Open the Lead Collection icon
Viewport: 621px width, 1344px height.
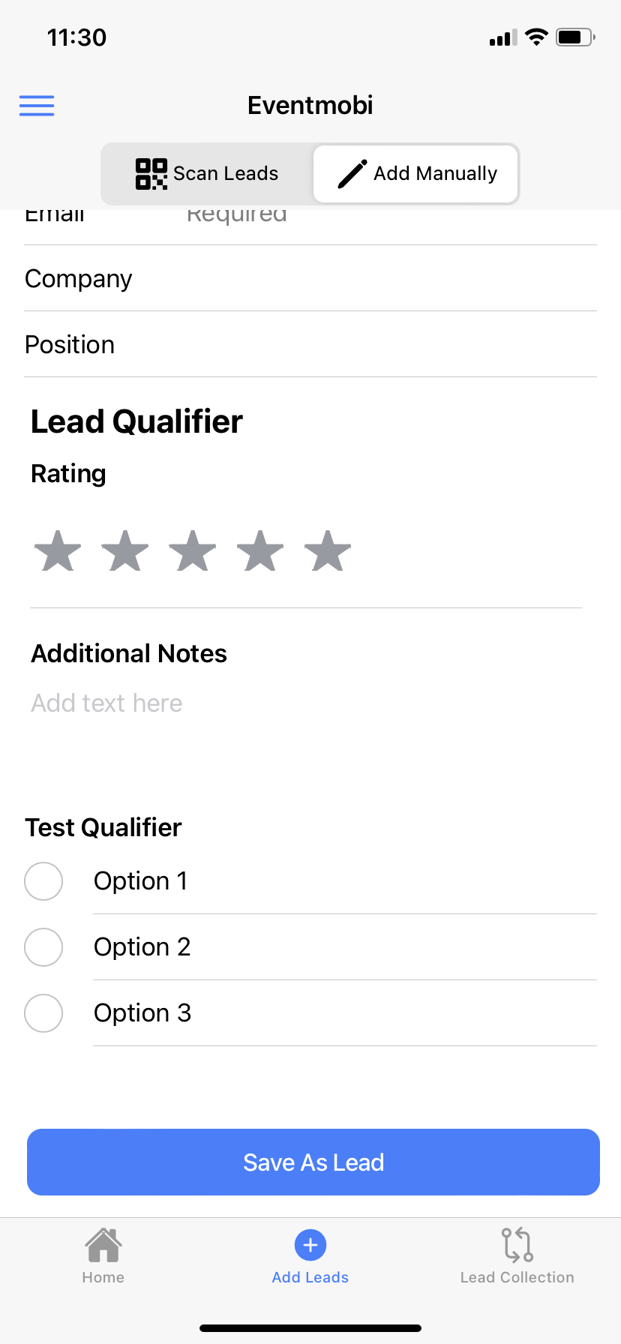pyautogui.click(x=517, y=1245)
